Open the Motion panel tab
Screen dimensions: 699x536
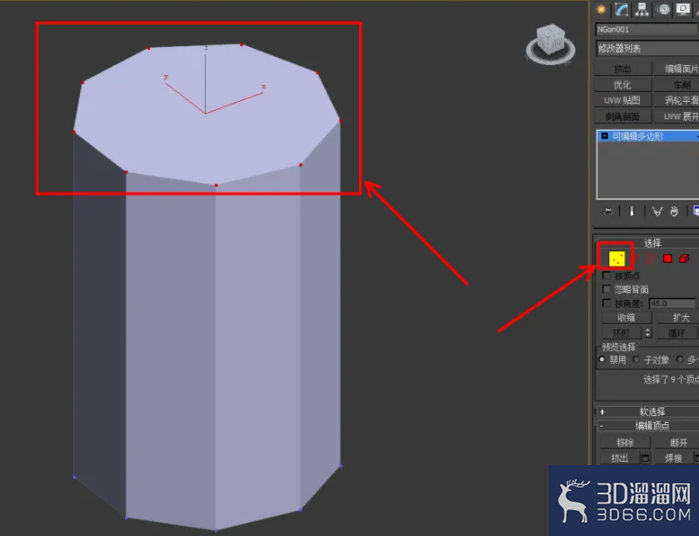(x=664, y=9)
